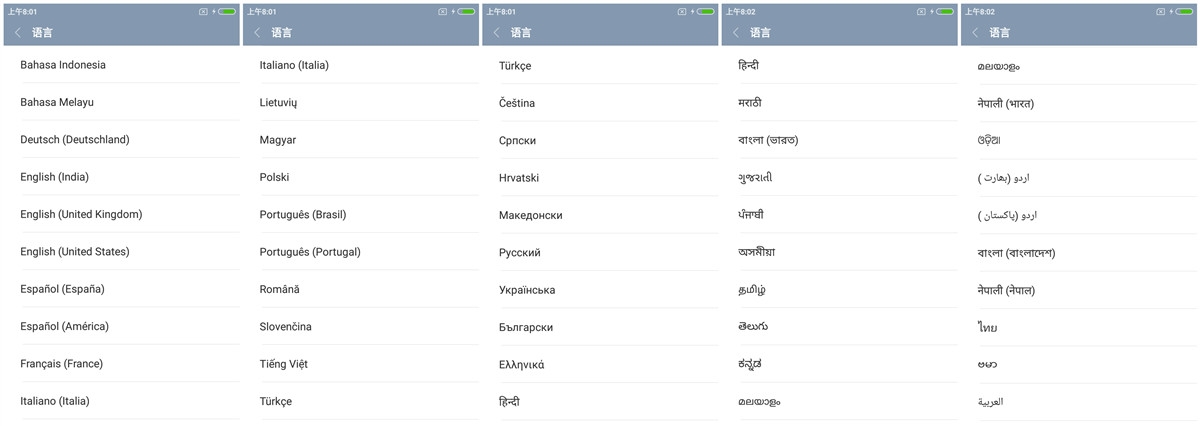Choose Русский from the list

click(x=520, y=253)
